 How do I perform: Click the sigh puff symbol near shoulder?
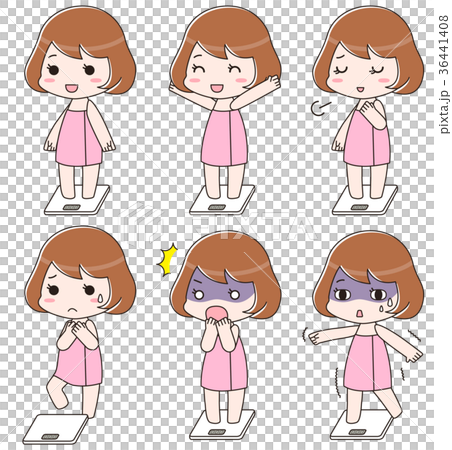[320, 108]
